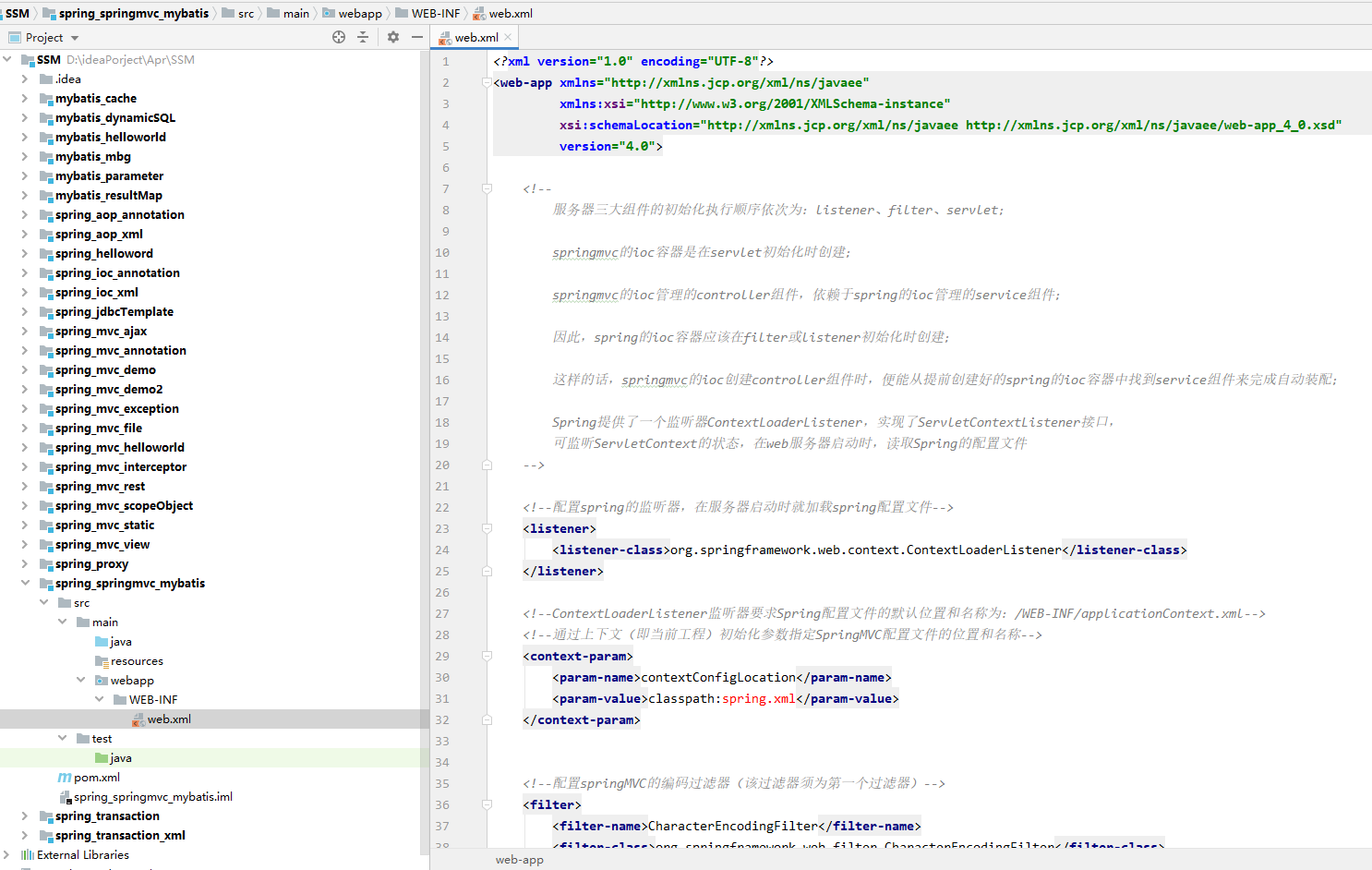This screenshot has width=1372, height=870.
Task: Select mybatis_dynamicSQL in the project tree
Action: [114, 117]
